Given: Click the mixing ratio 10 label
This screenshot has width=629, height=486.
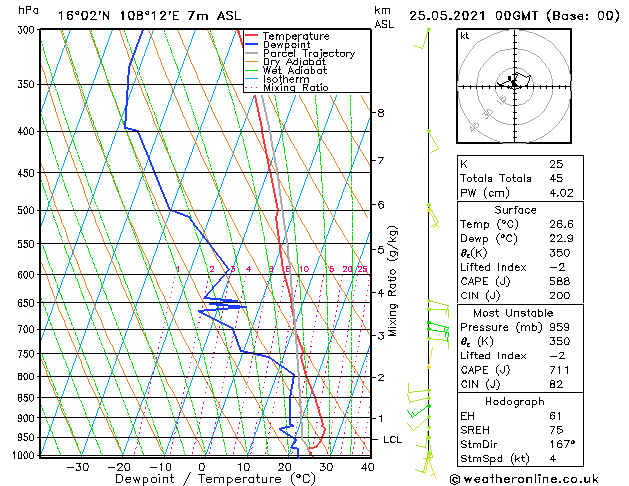Looking at the screenshot, I should coord(304,269).
